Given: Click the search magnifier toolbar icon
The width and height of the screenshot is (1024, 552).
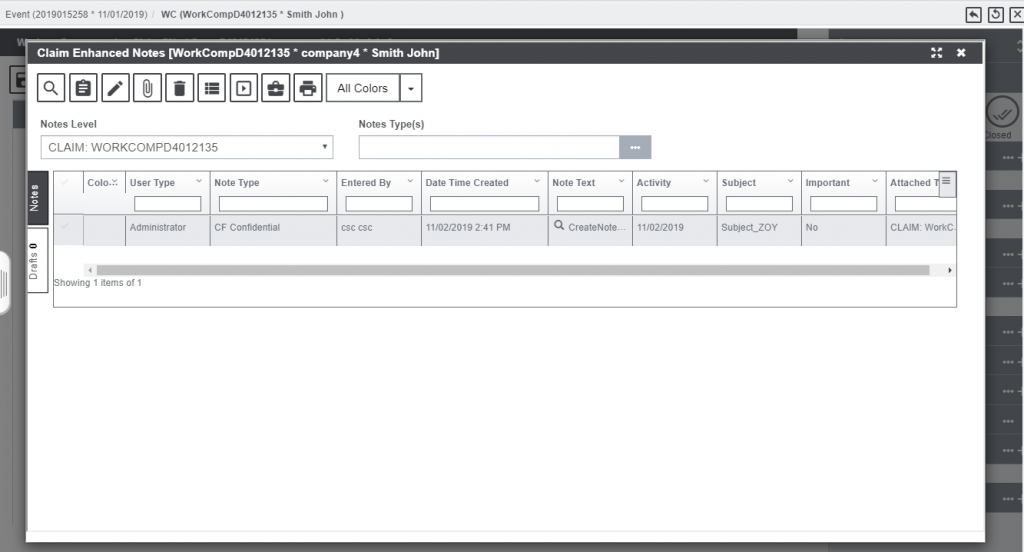Looking at the screenshot, I should click(51, 88).
